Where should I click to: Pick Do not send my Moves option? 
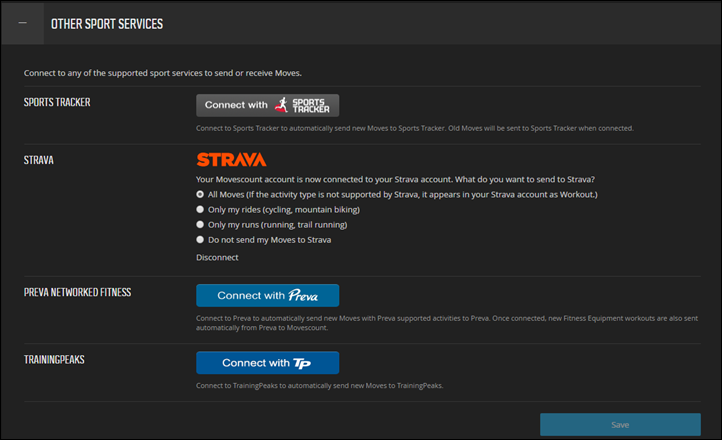[x=200, y=240]
